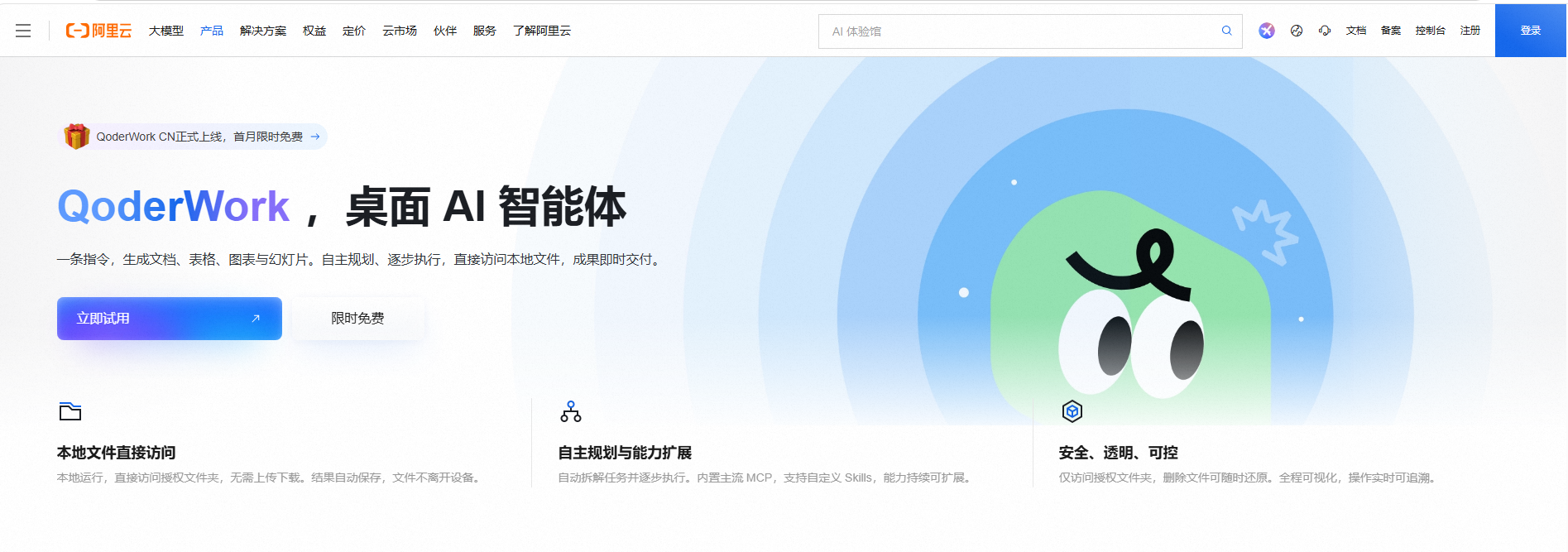Click the 自主规划与能力扩展 heading
The width and height of the screenshot is (1568, 552).
click(x=625, y=453)
